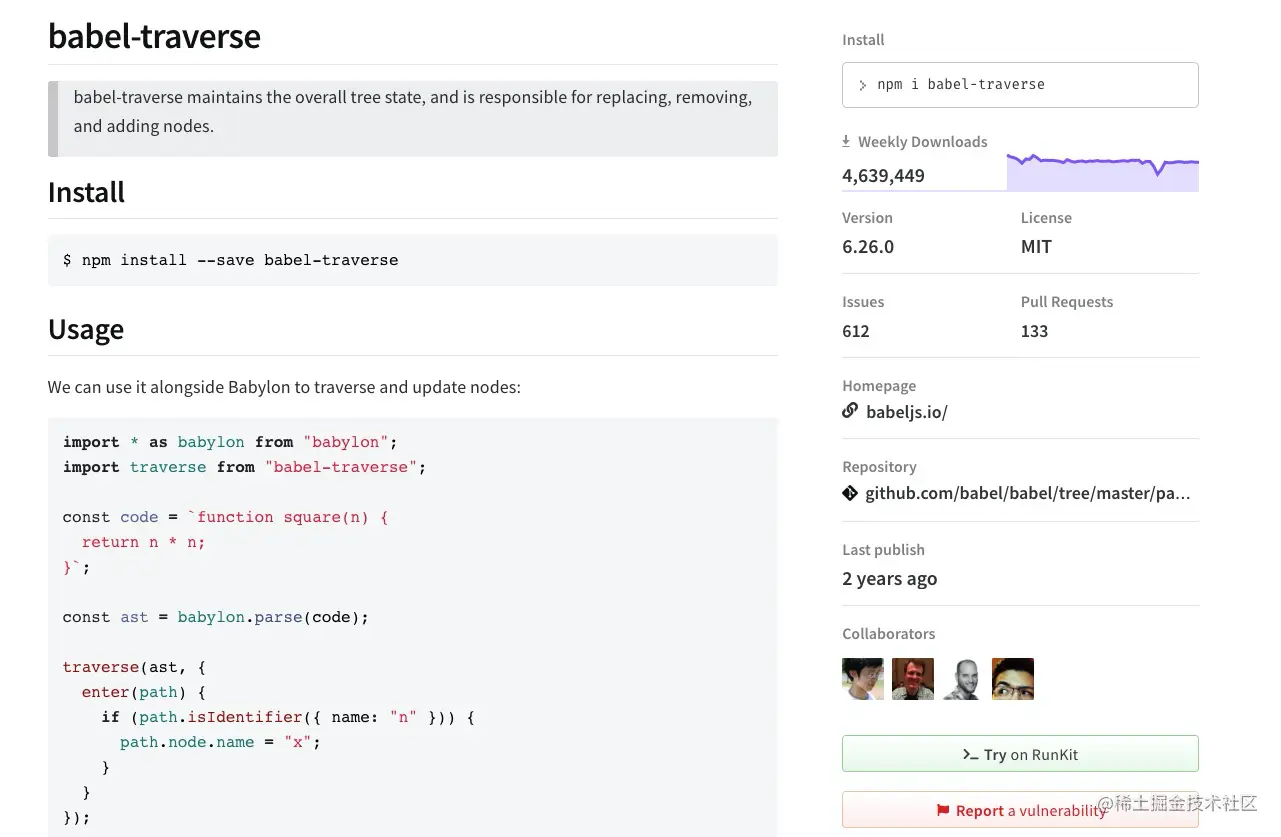The width and height of the screenshot is (1281, 837).
Task: Click the Report a vulnerability button
Action: click(1020, 810)
